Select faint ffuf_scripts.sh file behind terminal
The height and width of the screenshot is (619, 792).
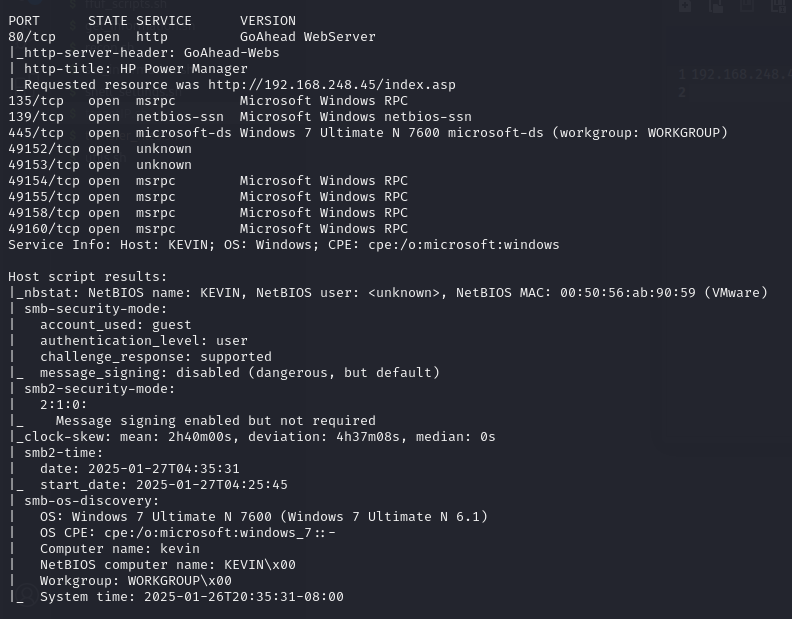118,5
